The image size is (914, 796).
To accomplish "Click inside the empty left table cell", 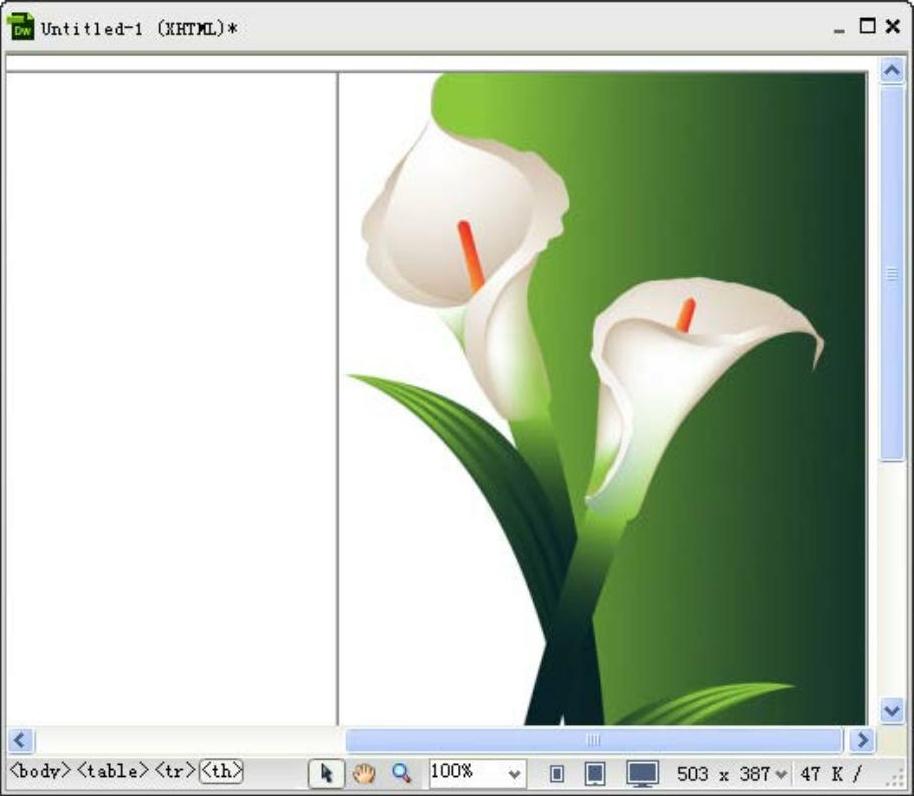I will click(171, 399).
